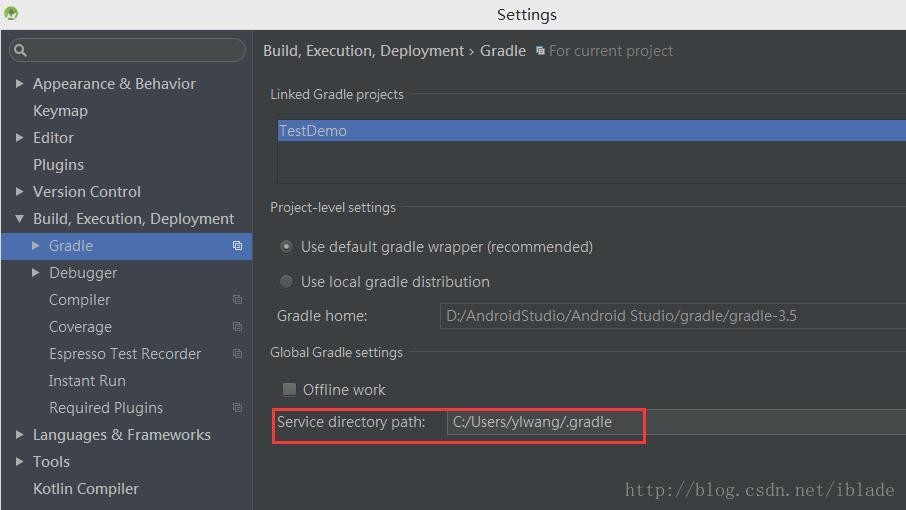Collapse Build, Execution, Deployment section
Viewport: 906px width, 510px height.
click(x=19, y=219)
